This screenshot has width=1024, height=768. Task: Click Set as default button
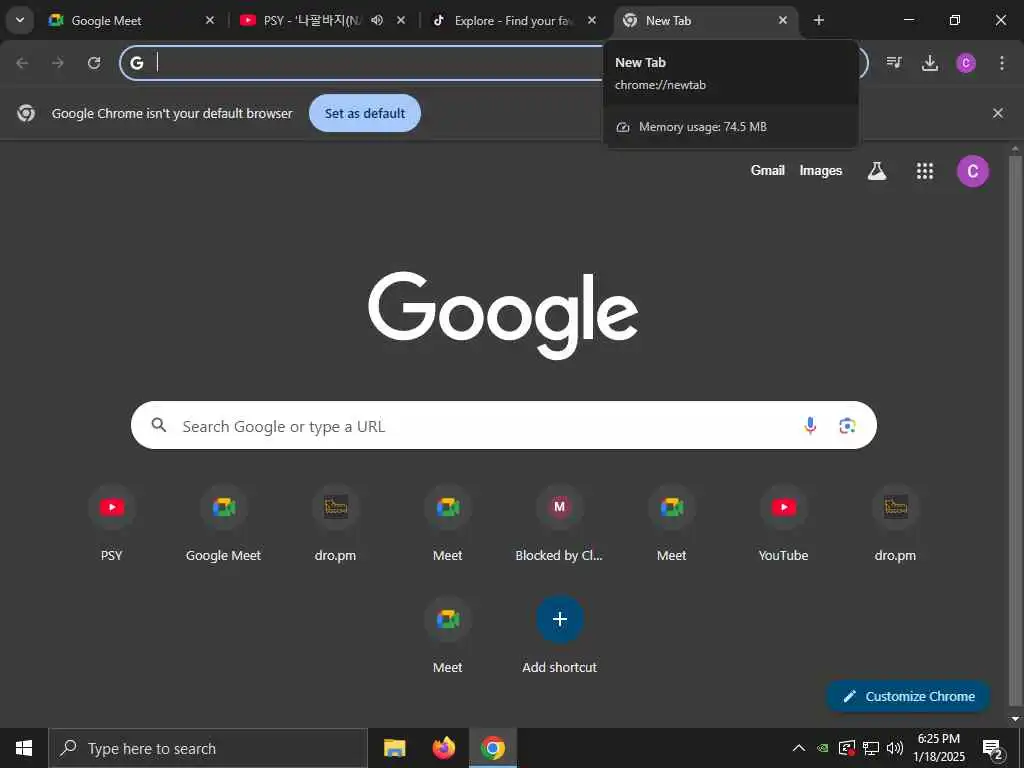(365, 113)
